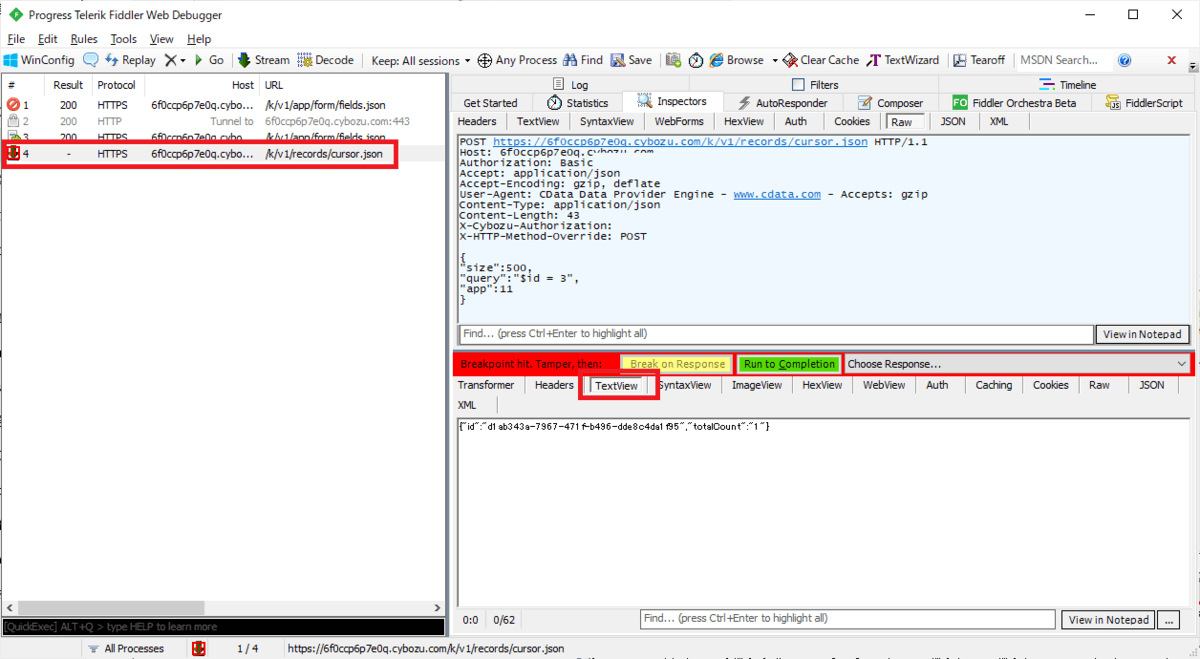Open the Composer tab
Image resolution: width=1200 pixels, height=659 pixels.
(890, 103)
